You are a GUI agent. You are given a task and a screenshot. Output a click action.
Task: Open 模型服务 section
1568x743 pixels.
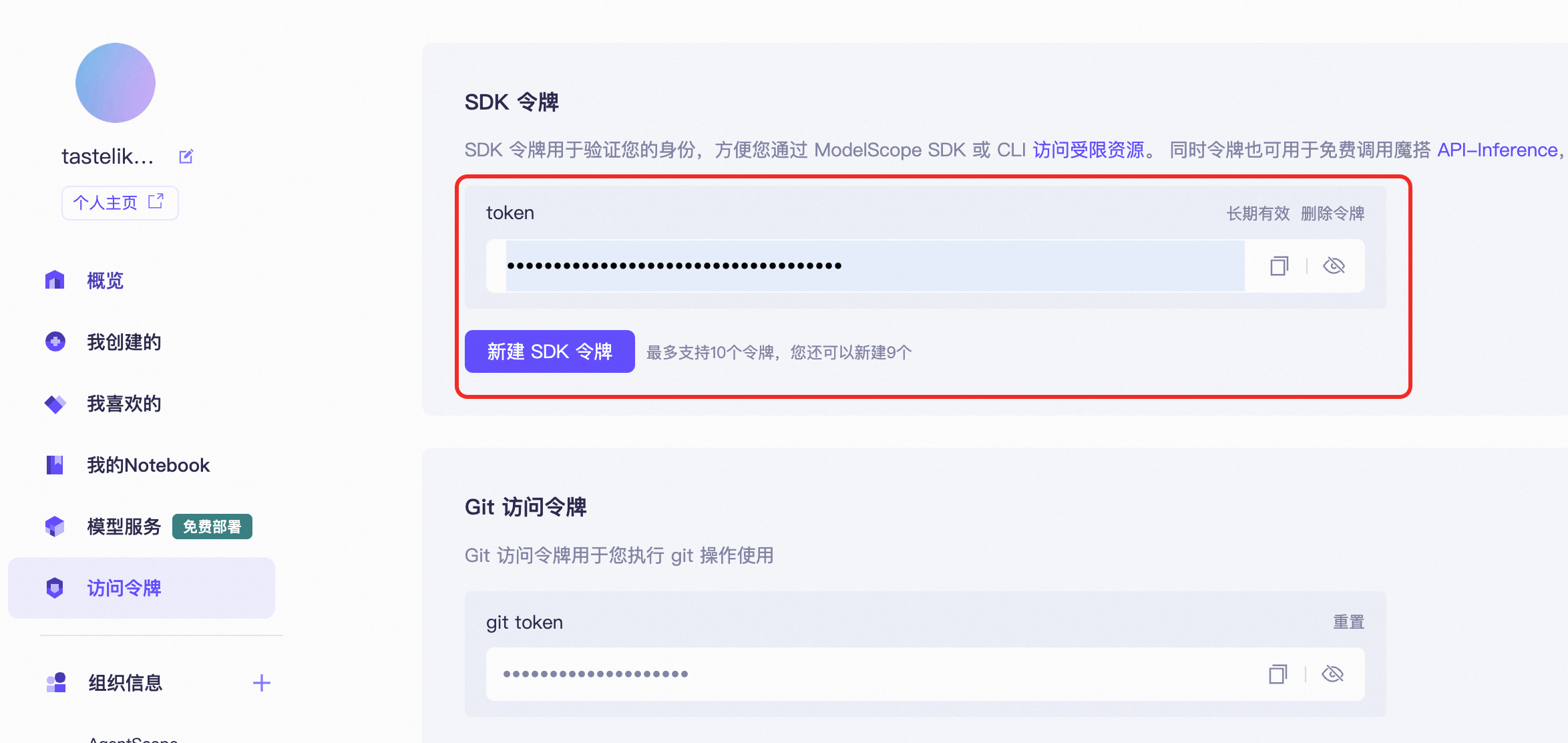click(x=124, y=527)
